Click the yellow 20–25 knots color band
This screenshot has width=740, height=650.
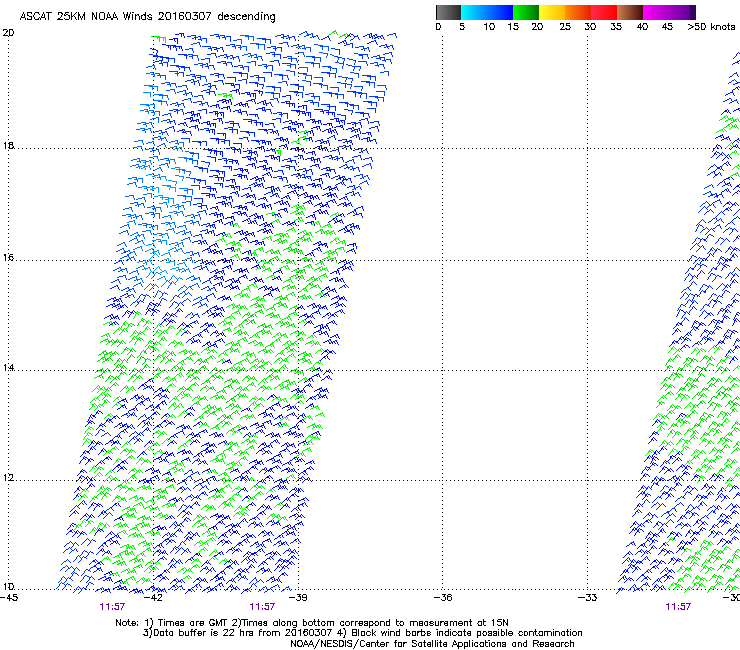pyautogui.click(x=552, y=12)
